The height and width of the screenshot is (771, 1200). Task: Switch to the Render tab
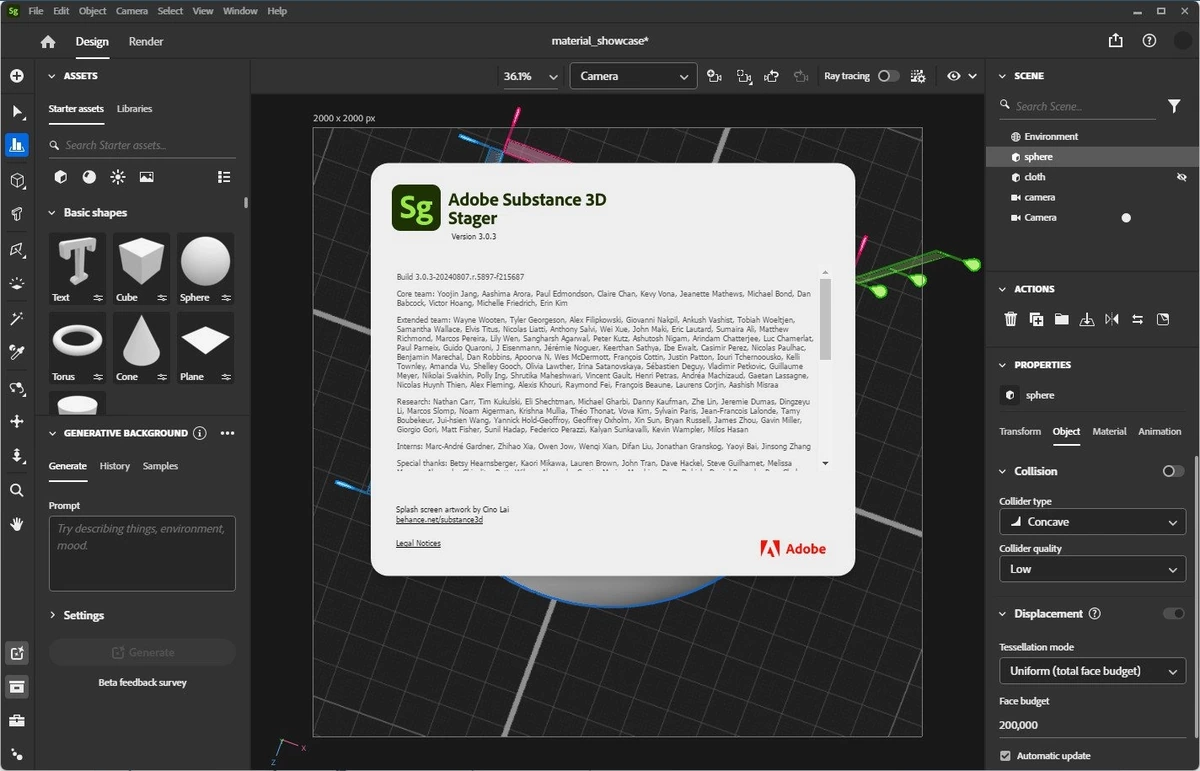146,42
